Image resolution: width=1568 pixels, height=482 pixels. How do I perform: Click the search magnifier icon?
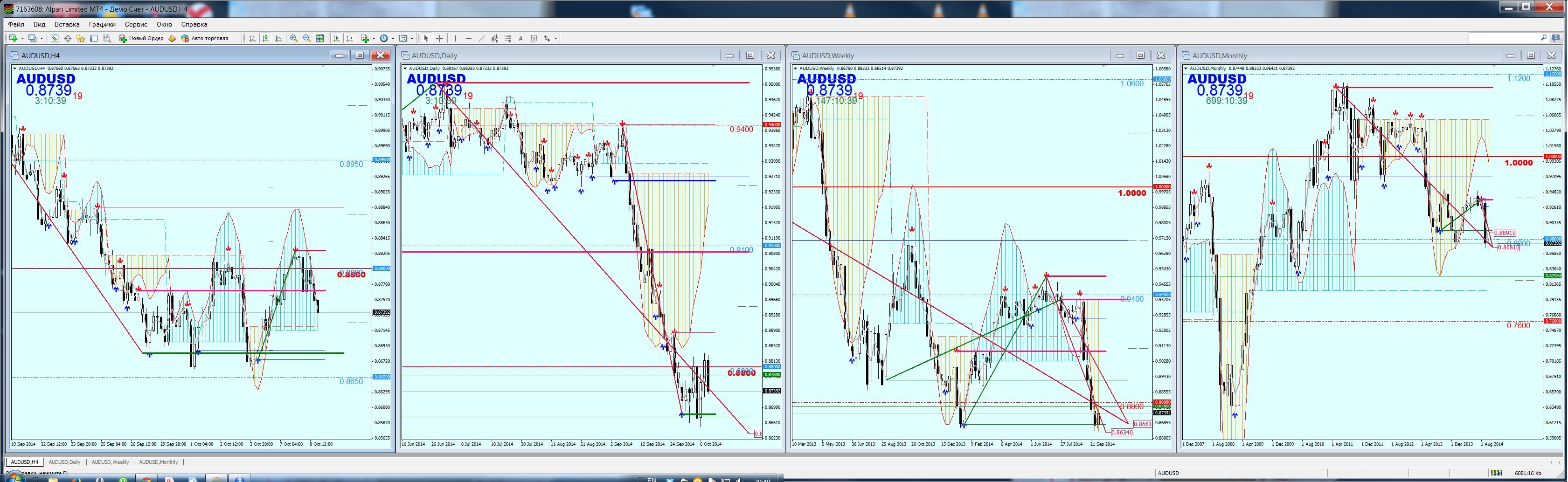1544,38
